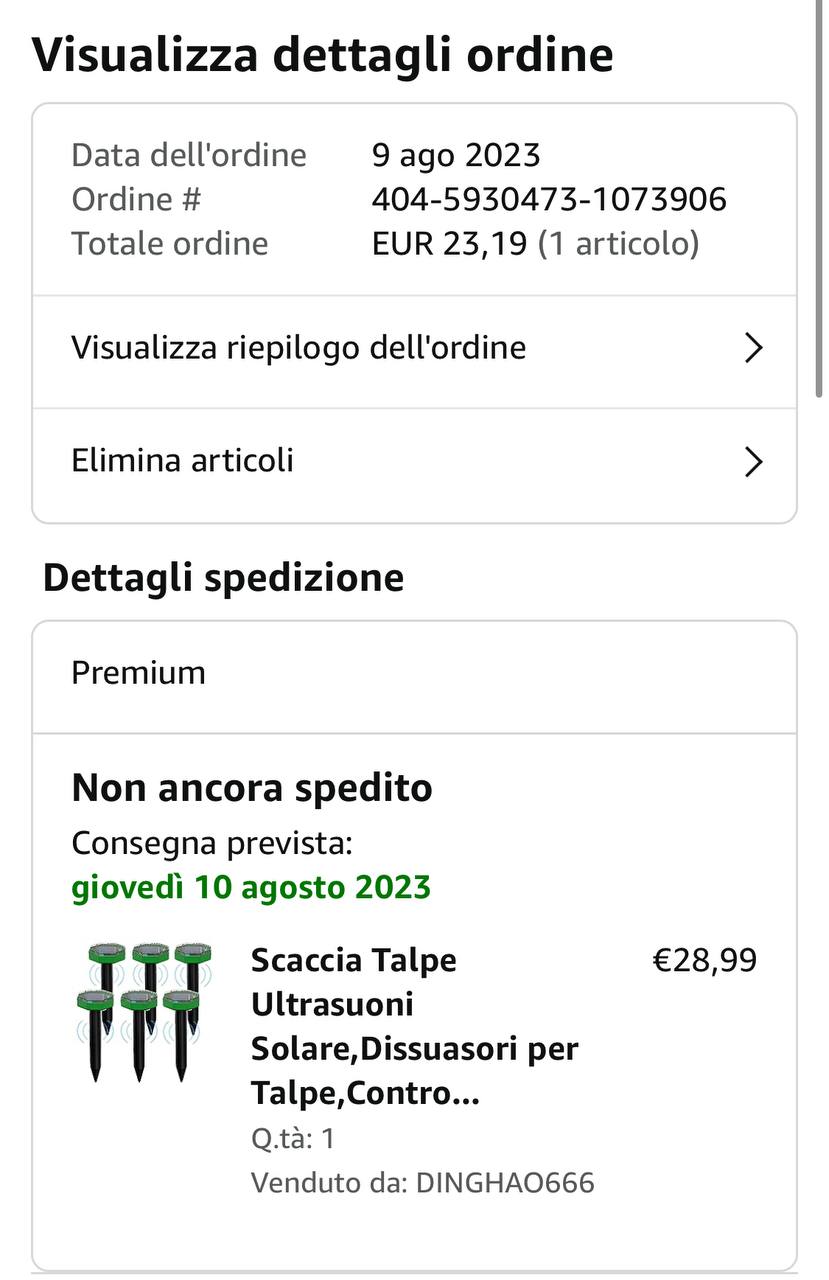Click the Dettagli spedizione section heading
The height and width of the screenshot is (1280, 829).
[223, 578]
